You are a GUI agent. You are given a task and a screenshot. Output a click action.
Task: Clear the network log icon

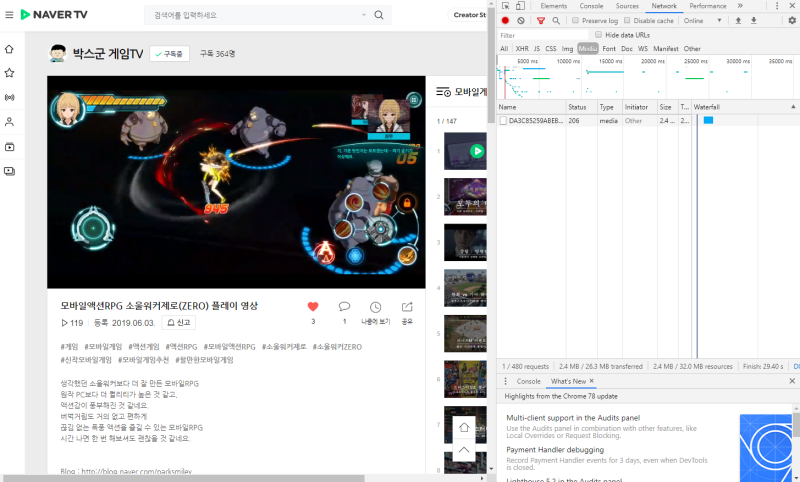(520, 20)
